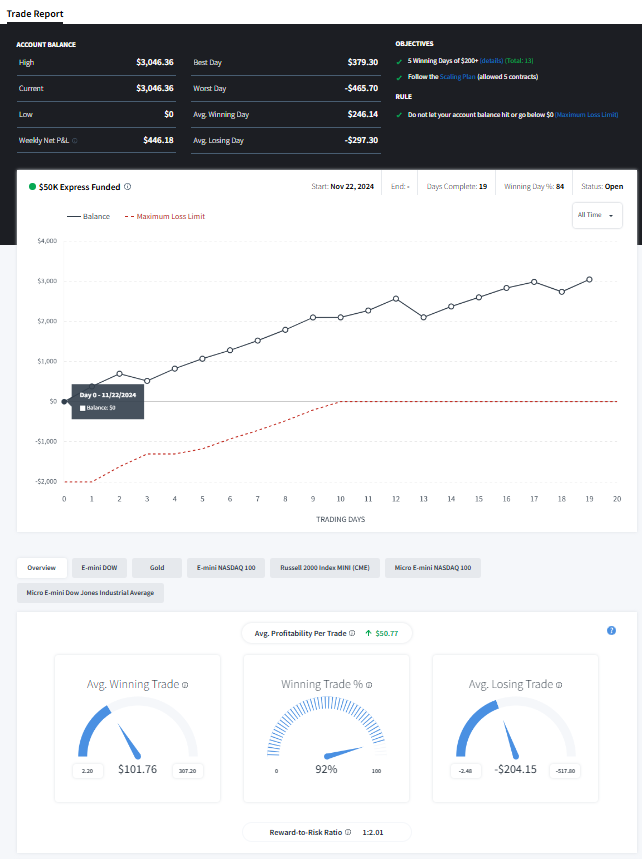
Task: Click the $101.76 average winning trade value
Action: (x=137, y=769)
